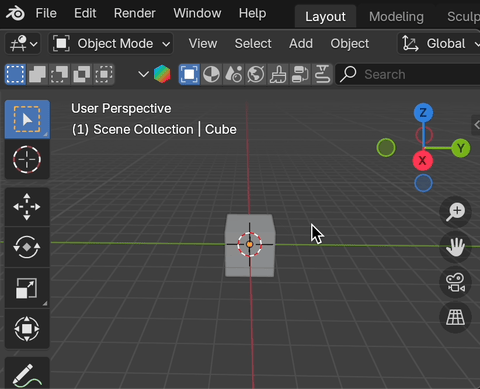Viewport: 480px width, 389px height.
Task: Switch to the Modeling workspace tab
Action: pos(396,17)
